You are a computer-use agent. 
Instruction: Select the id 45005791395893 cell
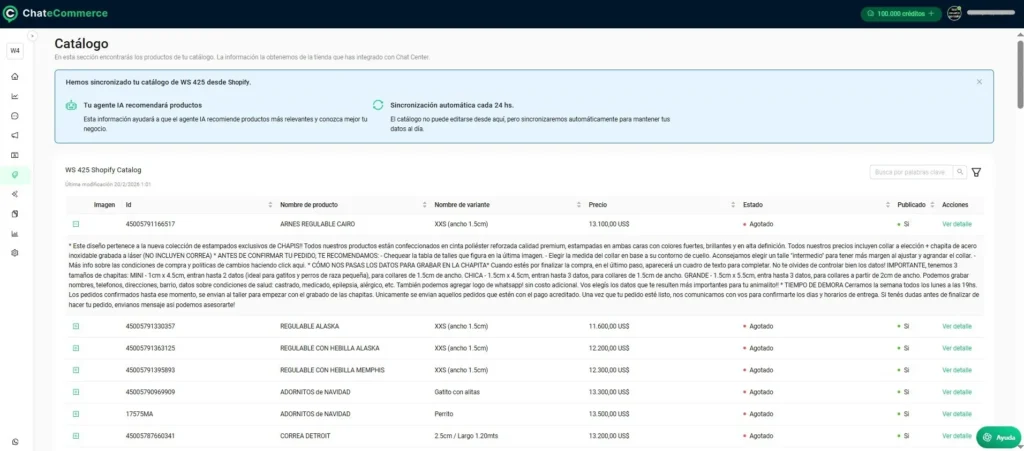pyautogui.click(x=150, y=369)
